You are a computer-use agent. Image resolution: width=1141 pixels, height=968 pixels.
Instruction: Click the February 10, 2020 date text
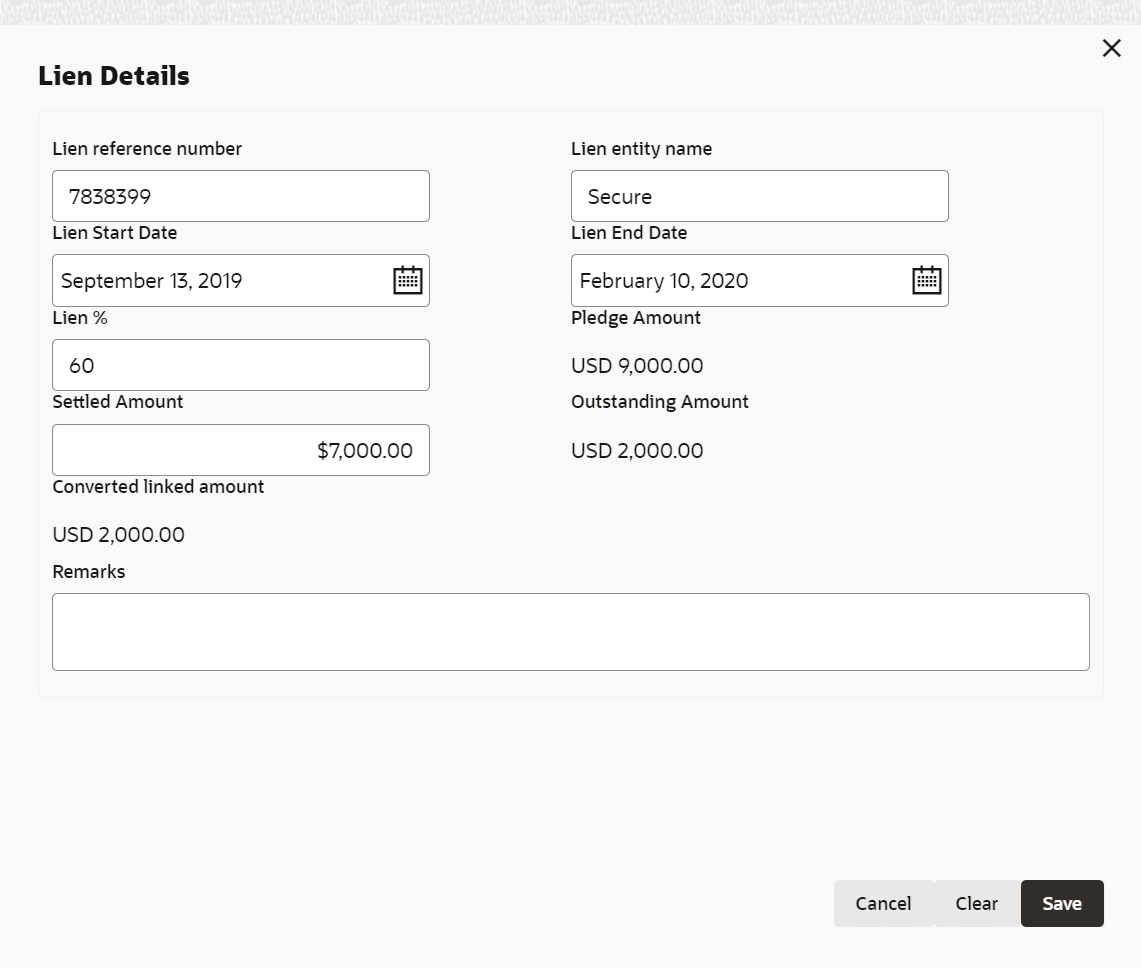pyautogui.click(x=664, y=281)
